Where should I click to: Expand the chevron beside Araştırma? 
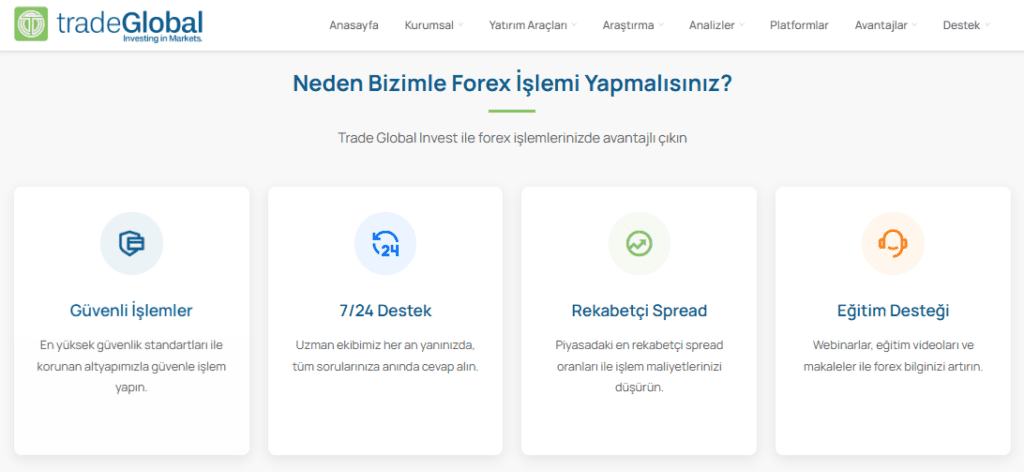coord(661,25)
